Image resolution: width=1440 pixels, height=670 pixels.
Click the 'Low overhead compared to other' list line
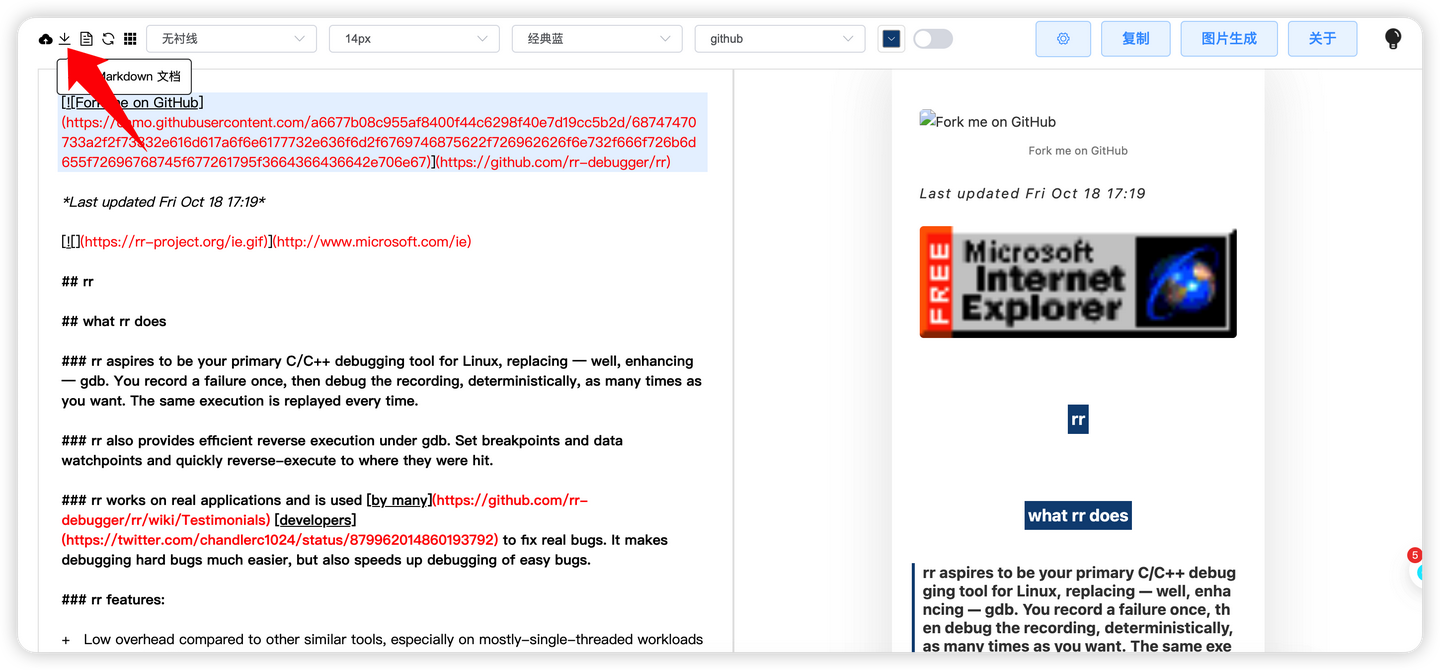(382, 640)
